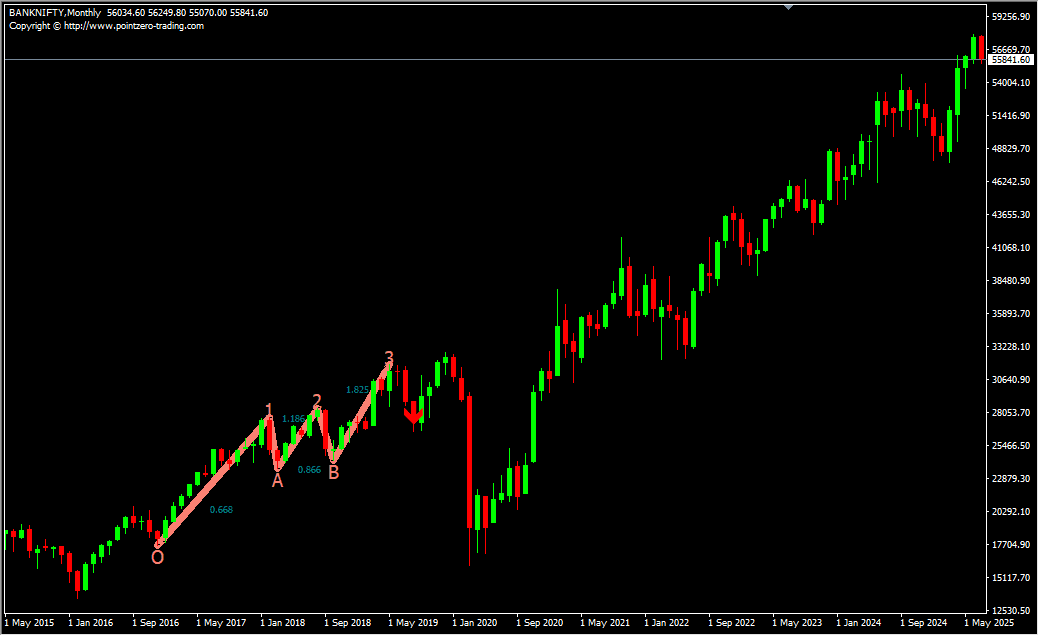This screenshot has width=1039, height=636.
Task: Click the 1 Jan 2020 date marker
Action: tap(475, 623)
